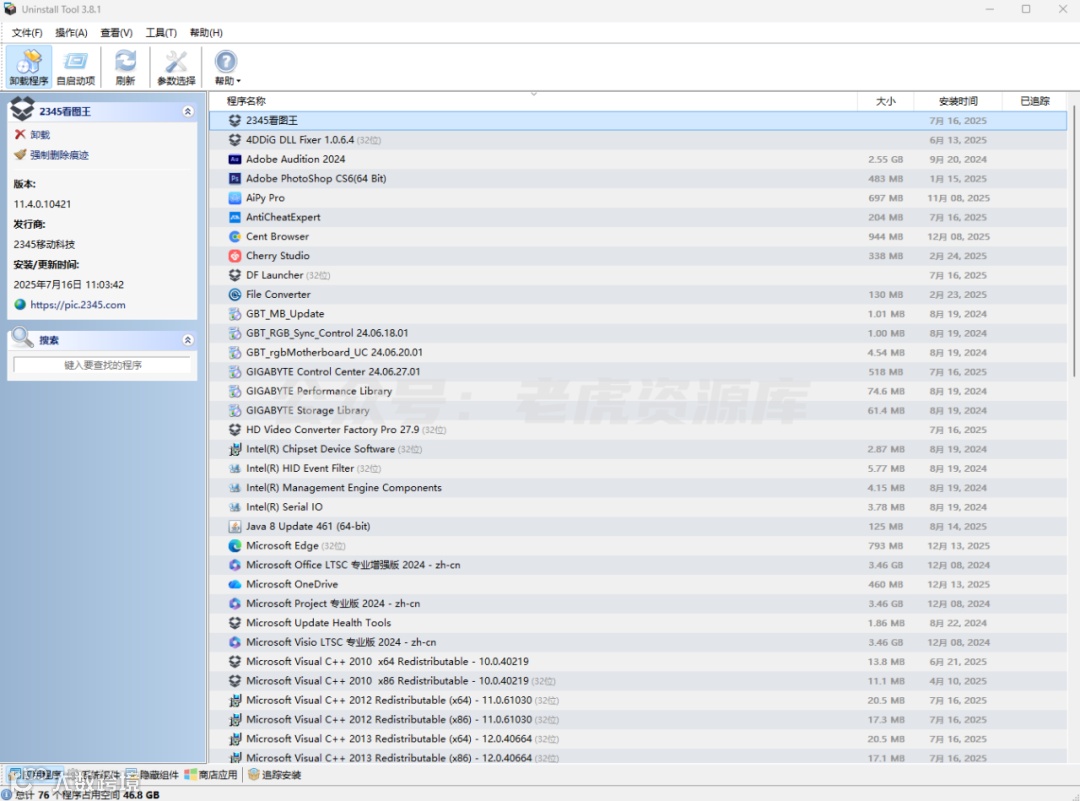Switch to the 自启动项 startup items view
Viewport: 1080px width, 801px height.
[x=76, y=67]
